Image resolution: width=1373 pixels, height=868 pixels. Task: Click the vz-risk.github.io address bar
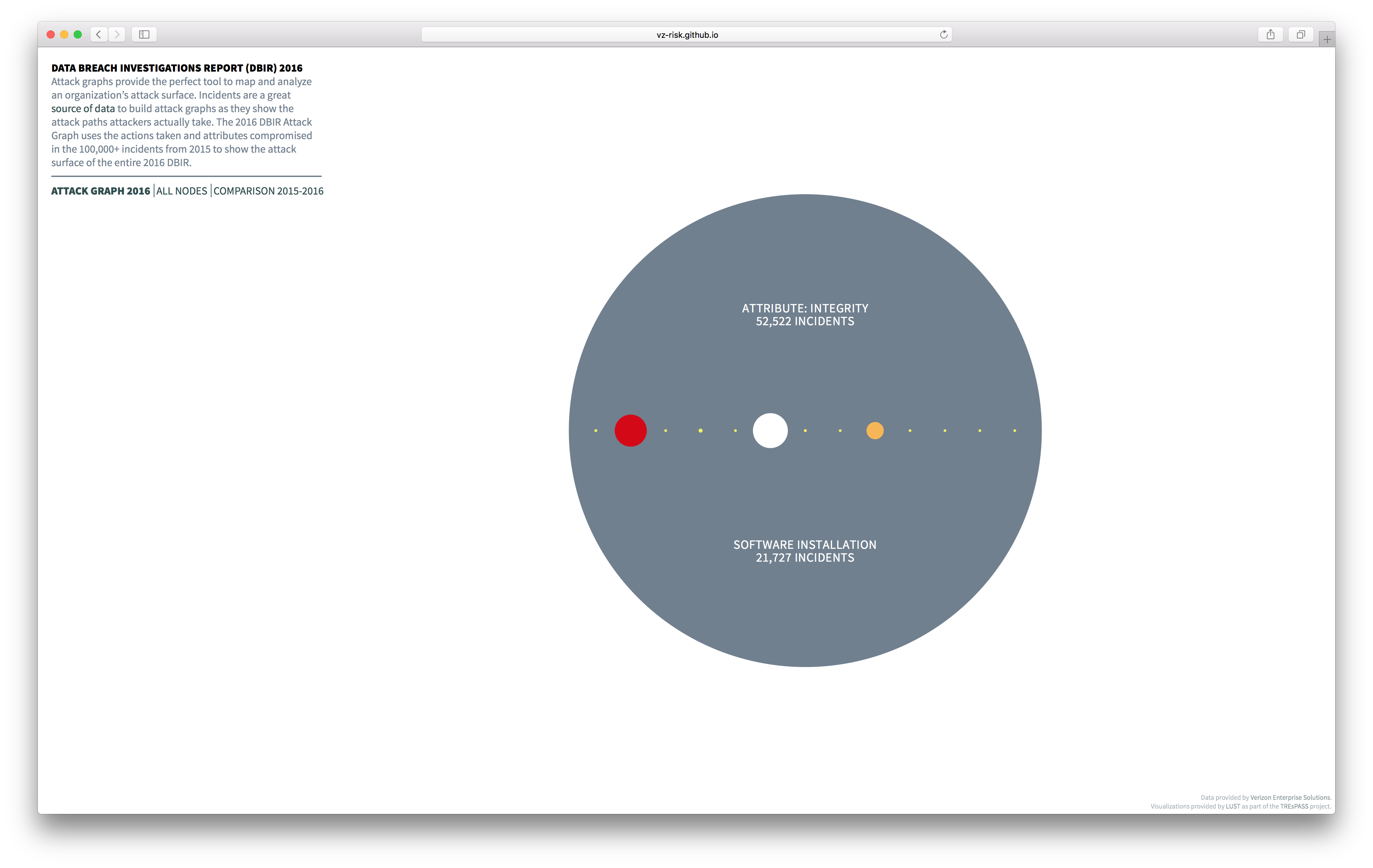coord(686,35)
